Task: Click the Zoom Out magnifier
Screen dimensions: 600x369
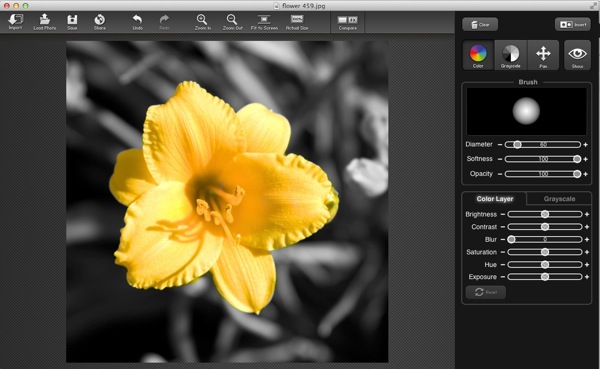Action: tap(232, 22)
